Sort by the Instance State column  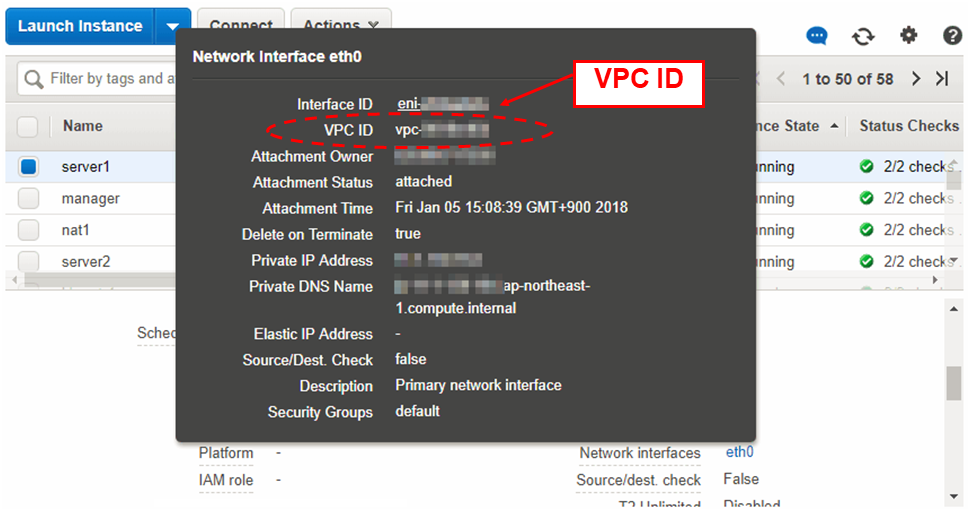[790, 126]
